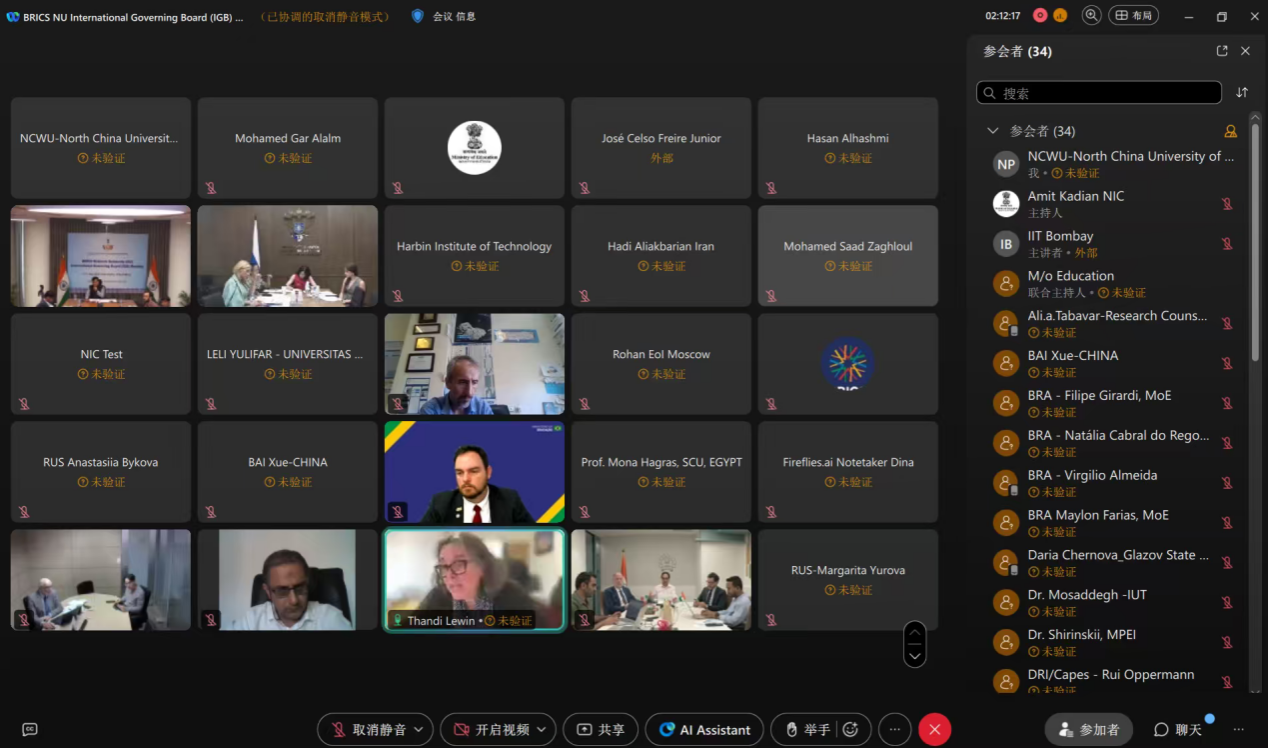Select Harbin Institute of Technology tile
Image resolution: width=1268 pixels, height=748 pixels.
click(474, 256)
